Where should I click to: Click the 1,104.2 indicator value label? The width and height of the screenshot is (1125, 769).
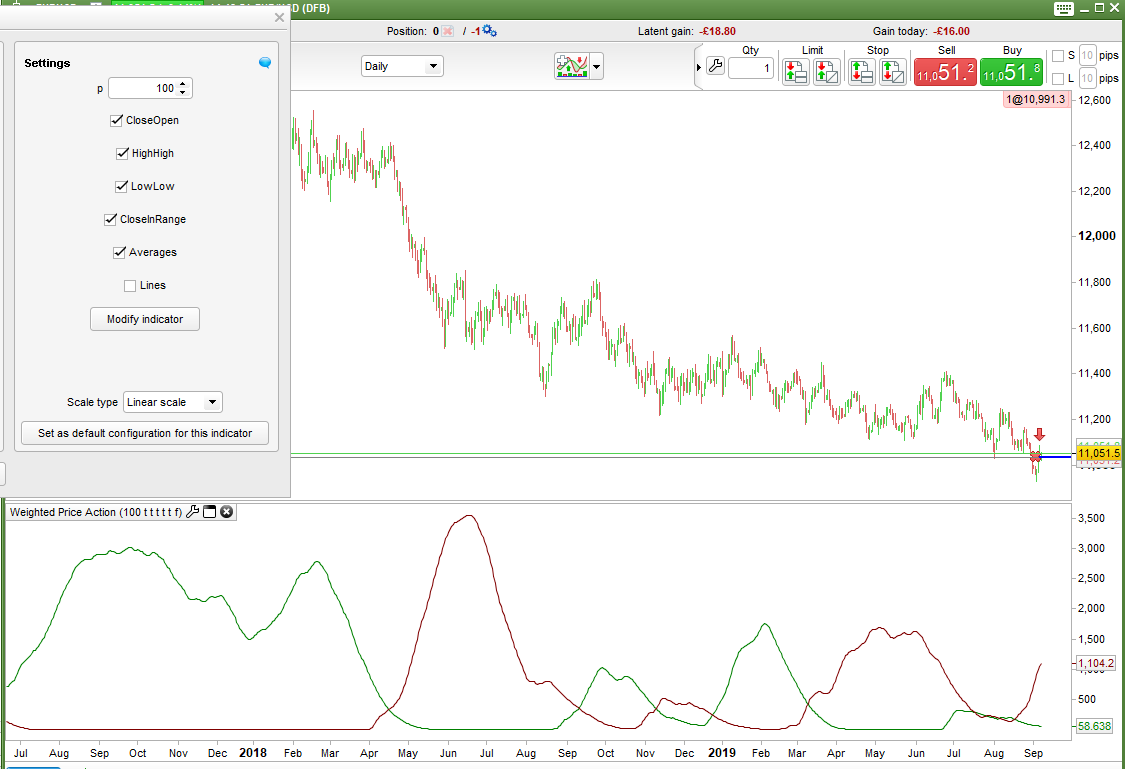(x=1096, y=664)
